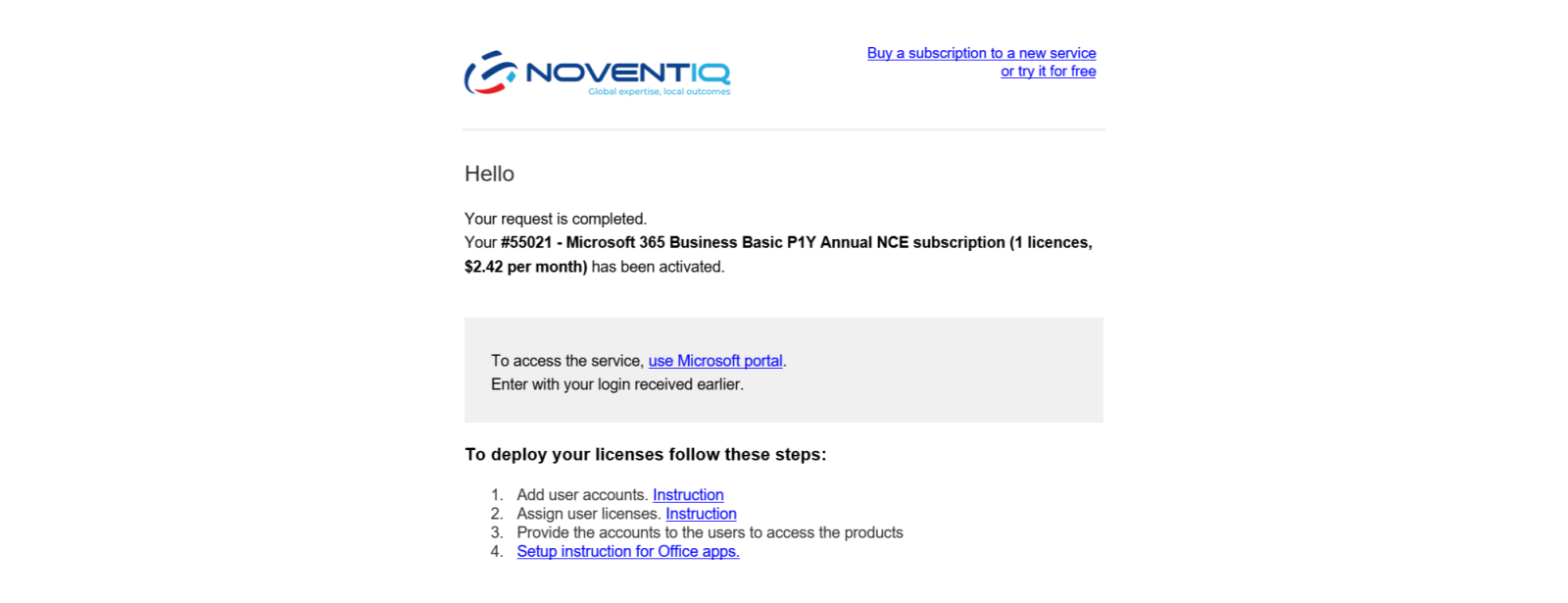Screen dimensions: 1568x603
Task: Click the 'Assign user licenses.' step text
Action: 588,514
